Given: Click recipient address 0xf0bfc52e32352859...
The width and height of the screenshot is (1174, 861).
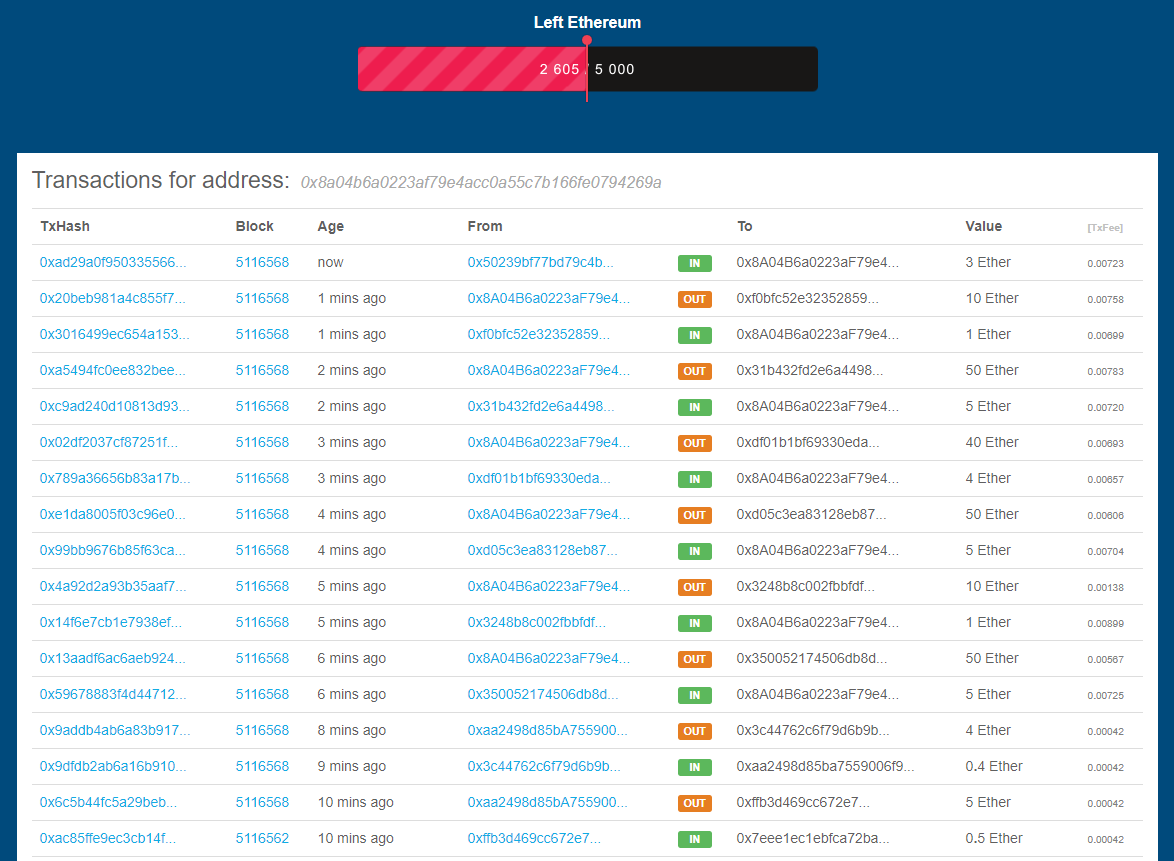Looking at the screenshot, I should [x=807, y=299].
